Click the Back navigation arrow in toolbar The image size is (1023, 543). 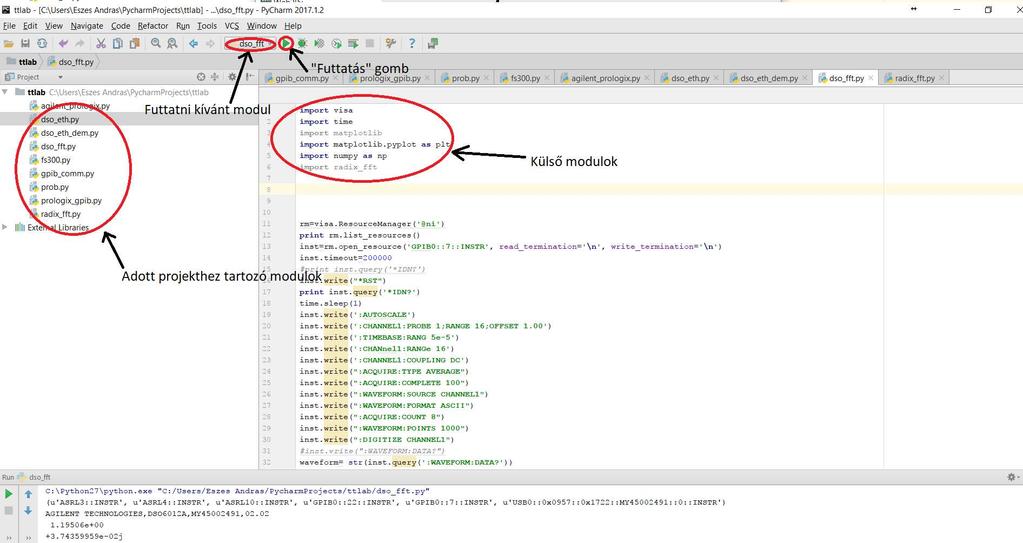(193, 44)
